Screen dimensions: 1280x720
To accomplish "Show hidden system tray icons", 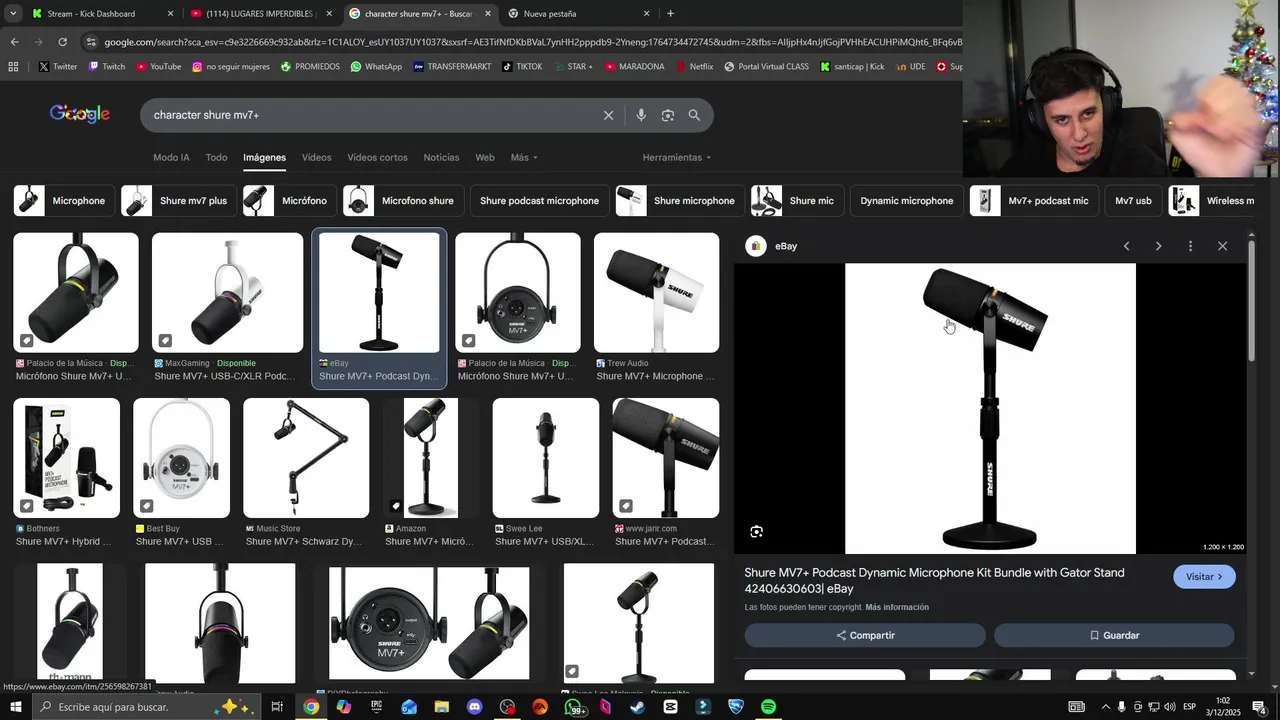I will pyautogui.click(x=1105, y=707).
